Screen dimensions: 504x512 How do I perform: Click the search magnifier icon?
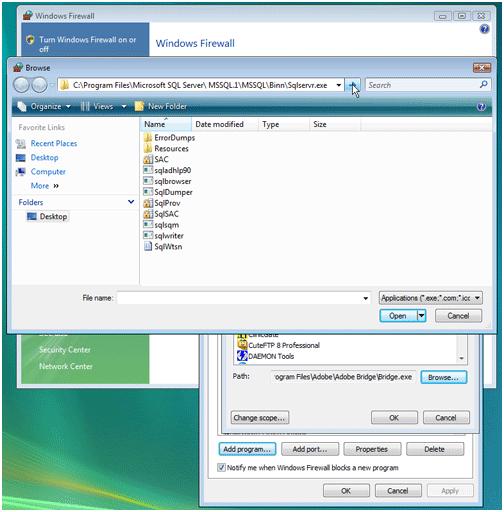[483, 85]
